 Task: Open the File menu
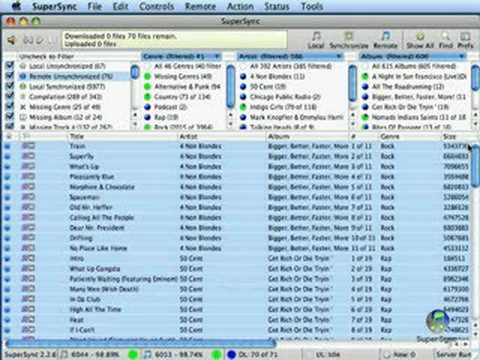94,6
